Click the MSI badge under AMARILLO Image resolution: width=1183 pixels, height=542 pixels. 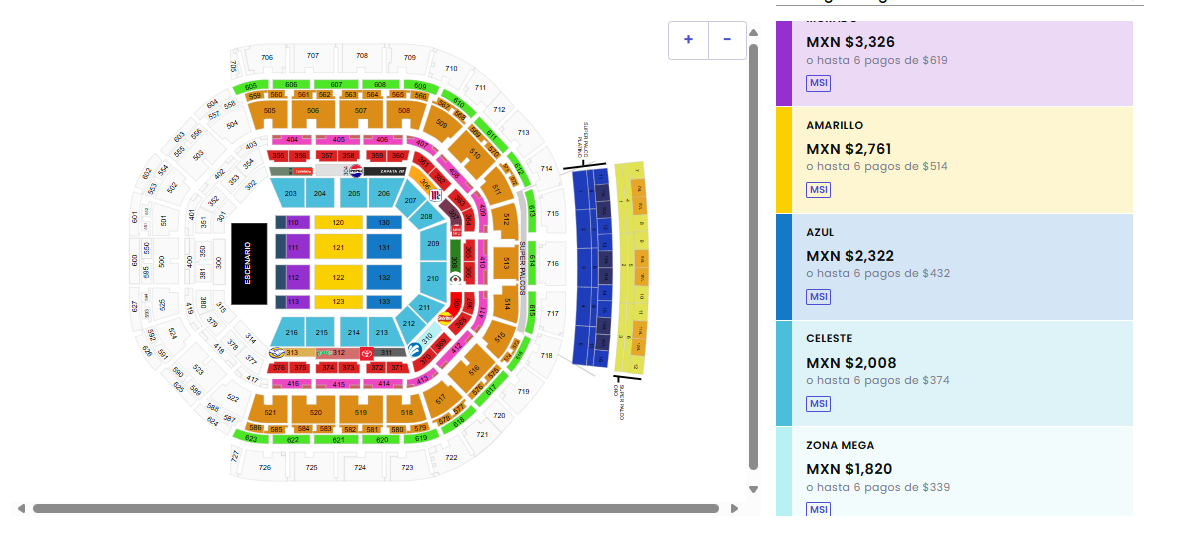click(x=819, y=190)
